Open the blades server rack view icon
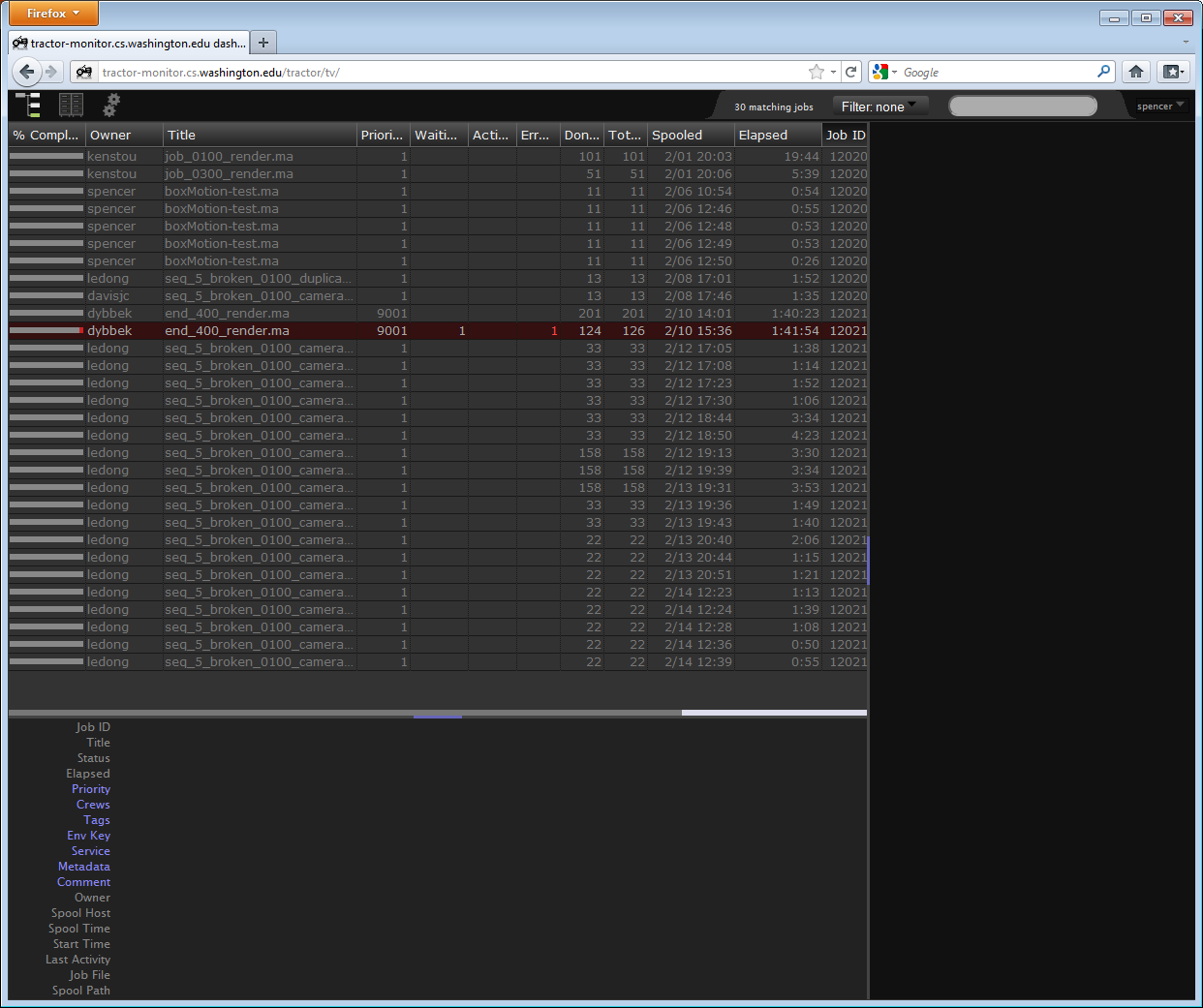Image resolution: width=1203 pixels, height=1008 pixels. [x=71, y=105]
